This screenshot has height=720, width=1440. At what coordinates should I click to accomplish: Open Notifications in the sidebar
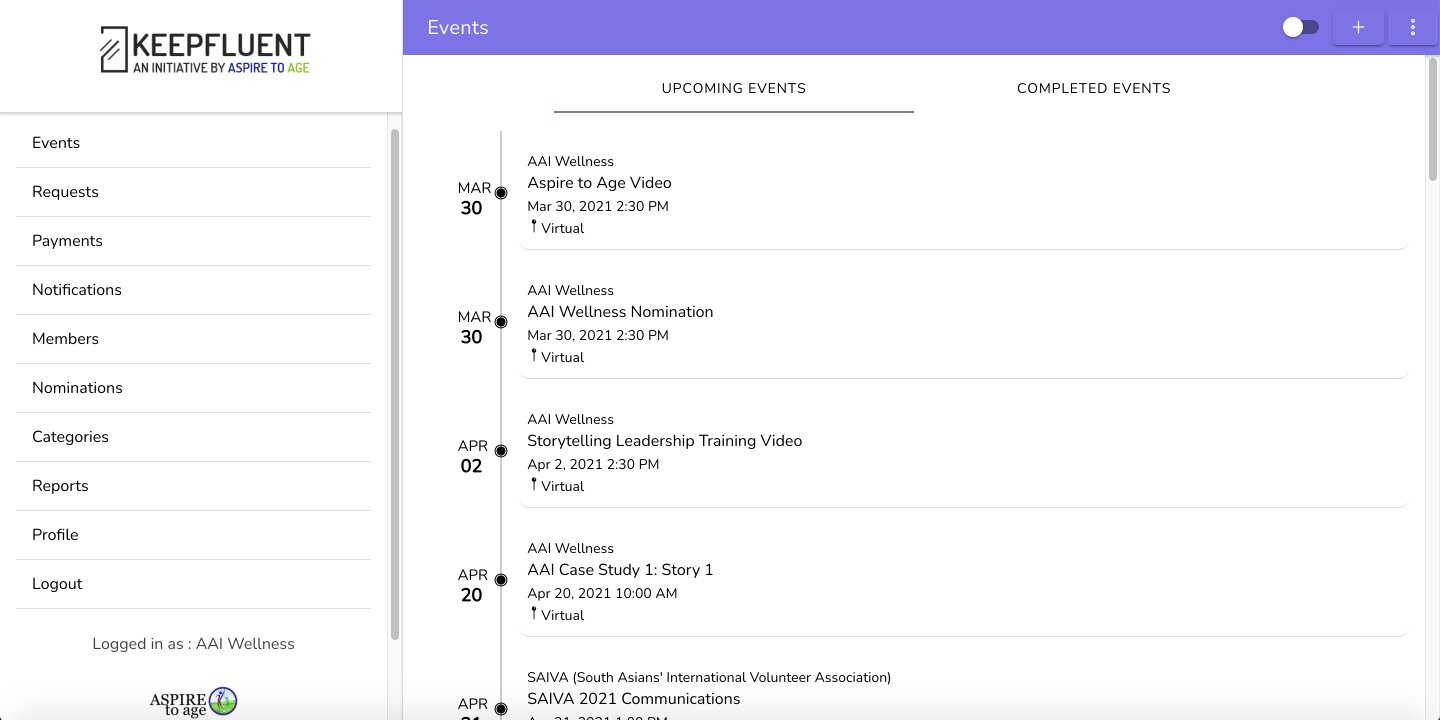tap(193, 290)
